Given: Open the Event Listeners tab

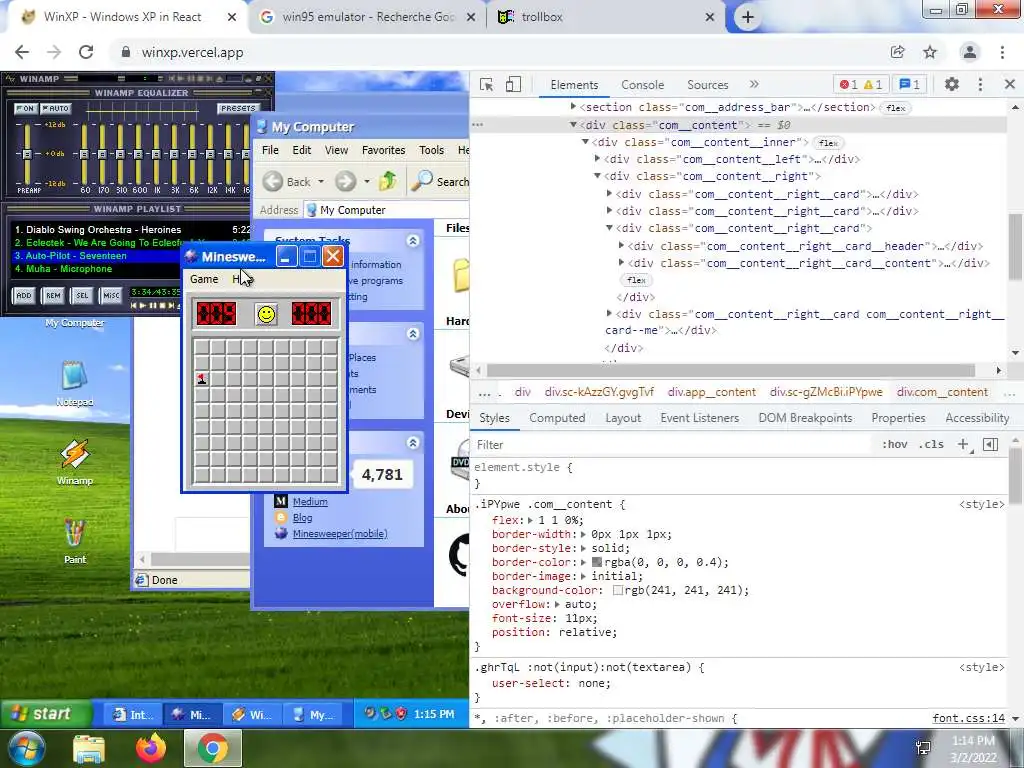Looking at the screenshot, I should click(699, 418).
